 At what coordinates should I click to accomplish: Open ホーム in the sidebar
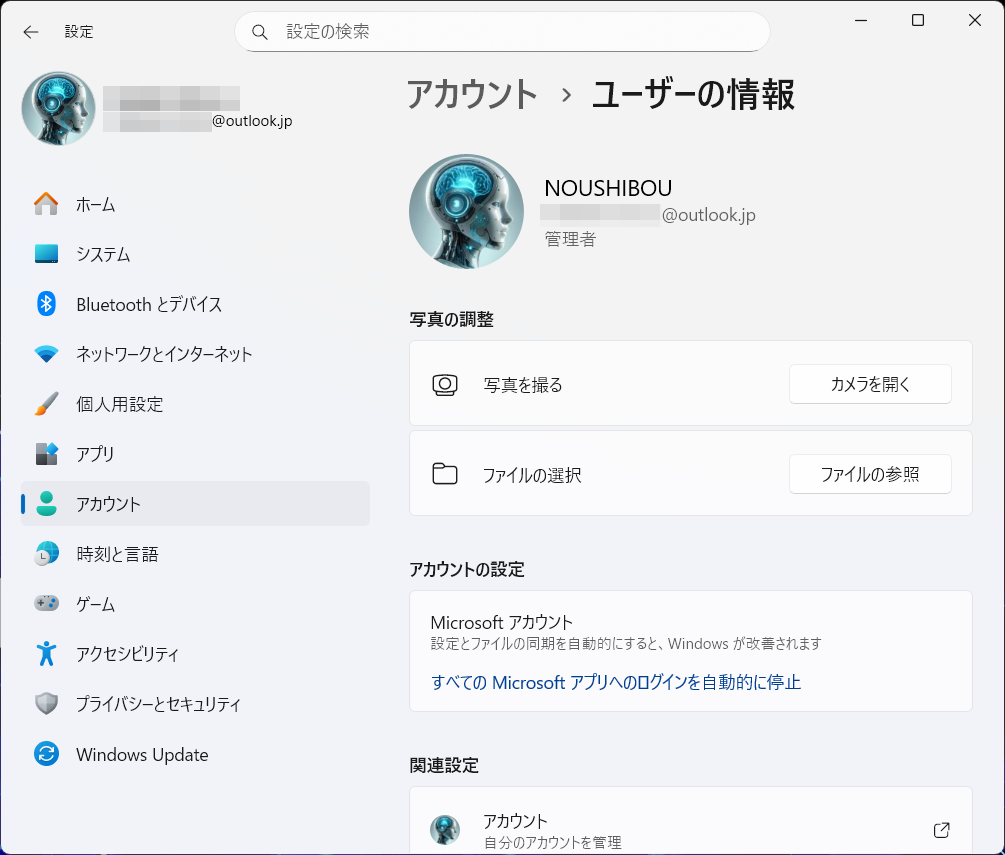(195, 204)
